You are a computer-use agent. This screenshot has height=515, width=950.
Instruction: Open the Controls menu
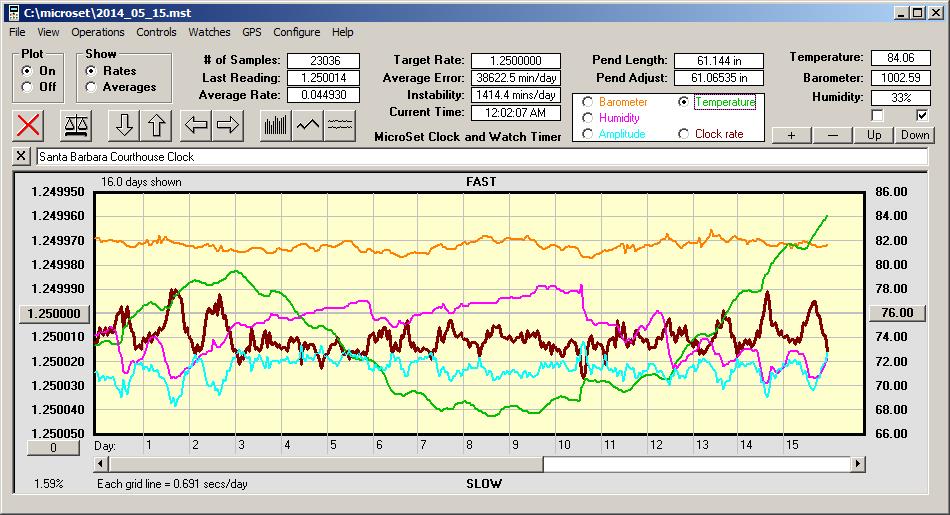click(156, 32)
